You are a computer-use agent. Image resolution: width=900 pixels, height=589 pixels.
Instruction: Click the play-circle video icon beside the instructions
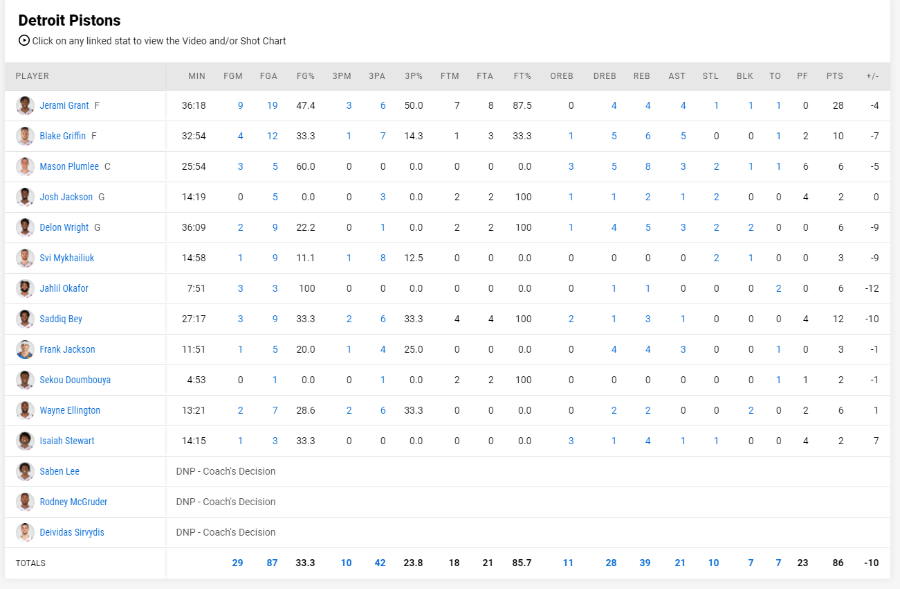[24, 41]
